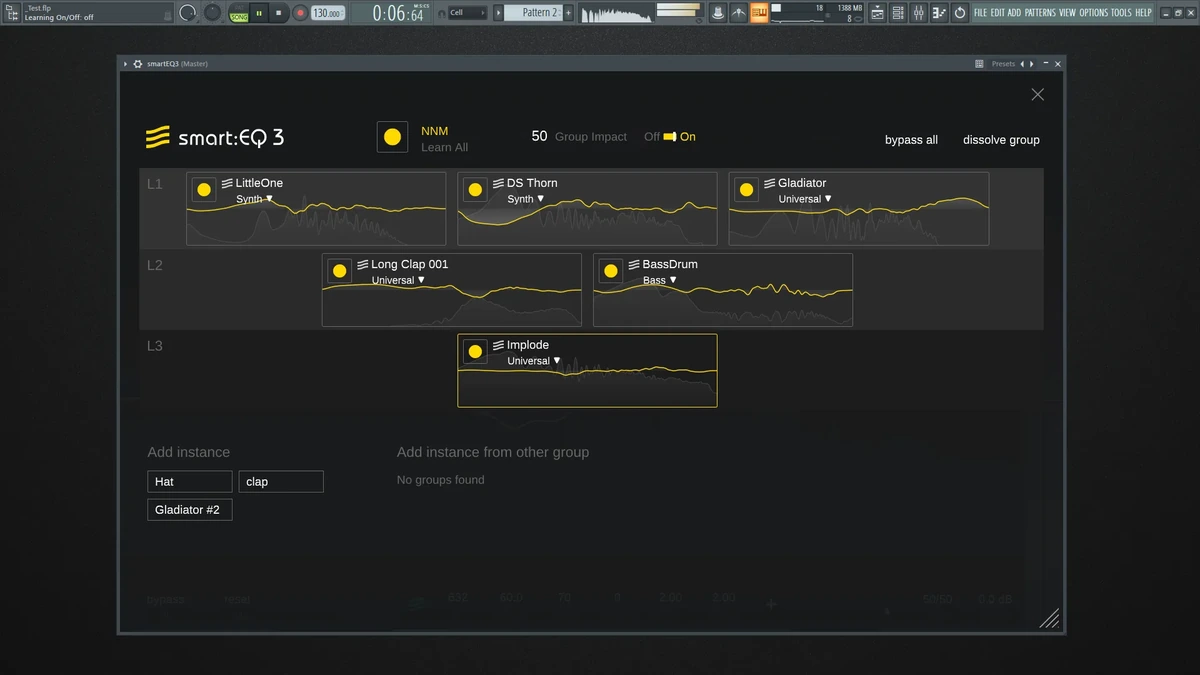Screen dimensions: 1200x675
Task: Click the preset browser grid icon
Action: (979, 64)
